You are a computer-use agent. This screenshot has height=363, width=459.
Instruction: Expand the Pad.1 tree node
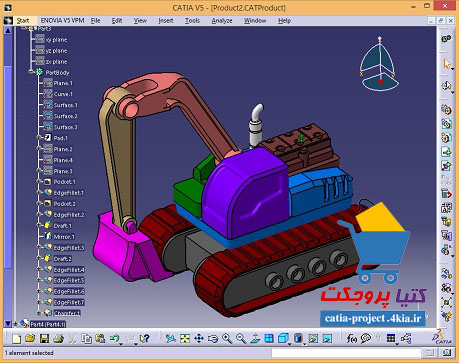tap(39, 137)
